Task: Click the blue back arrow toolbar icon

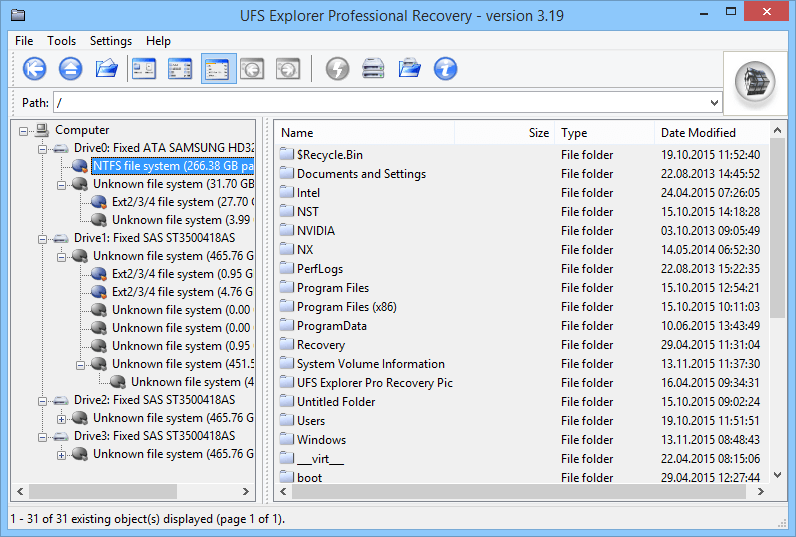Action: [x=35, y=68]
